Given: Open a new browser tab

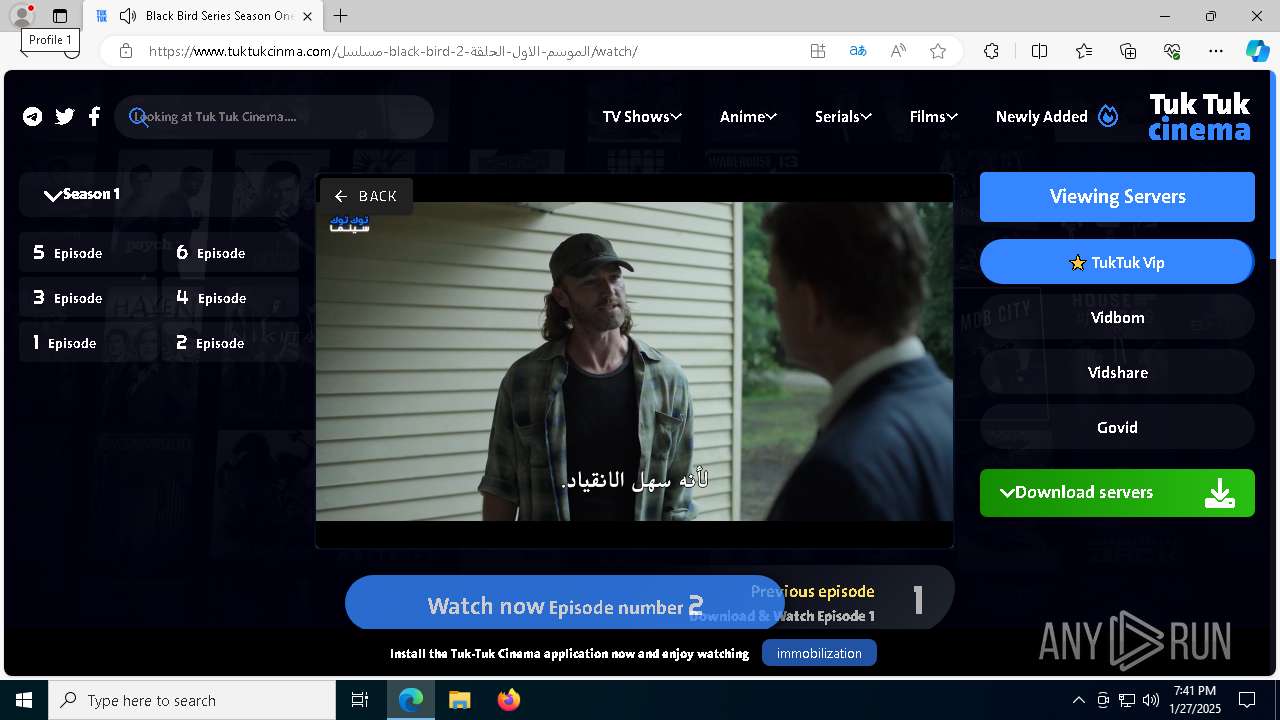Looking at the screenshot, I should (x=341, y=16).
